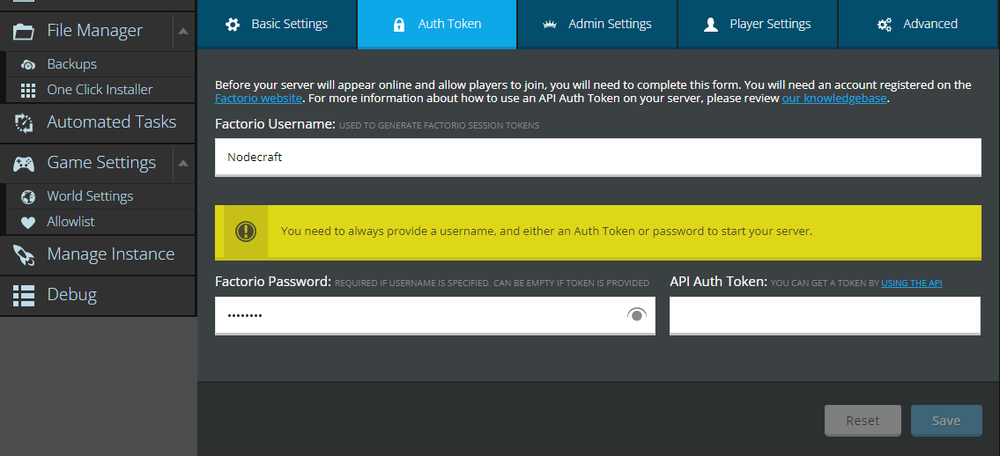Switch to the Basic Settings tab

276,24
